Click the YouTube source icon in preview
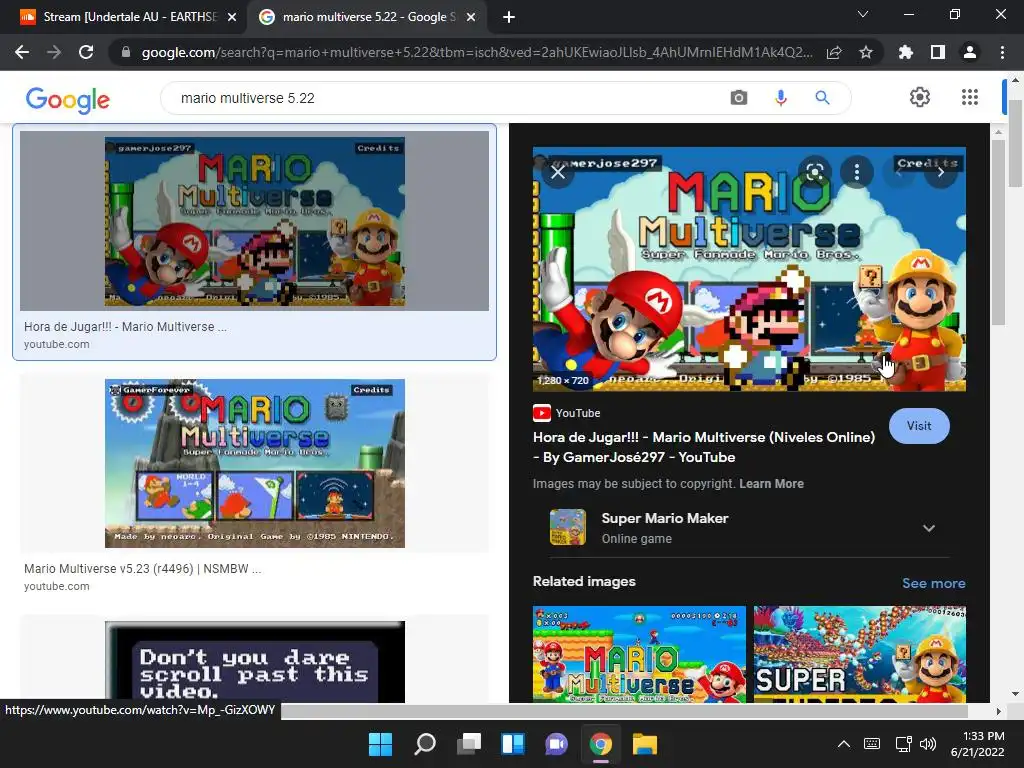The height and width of the screenshot is (768, 1024). [x=541, y=413]
